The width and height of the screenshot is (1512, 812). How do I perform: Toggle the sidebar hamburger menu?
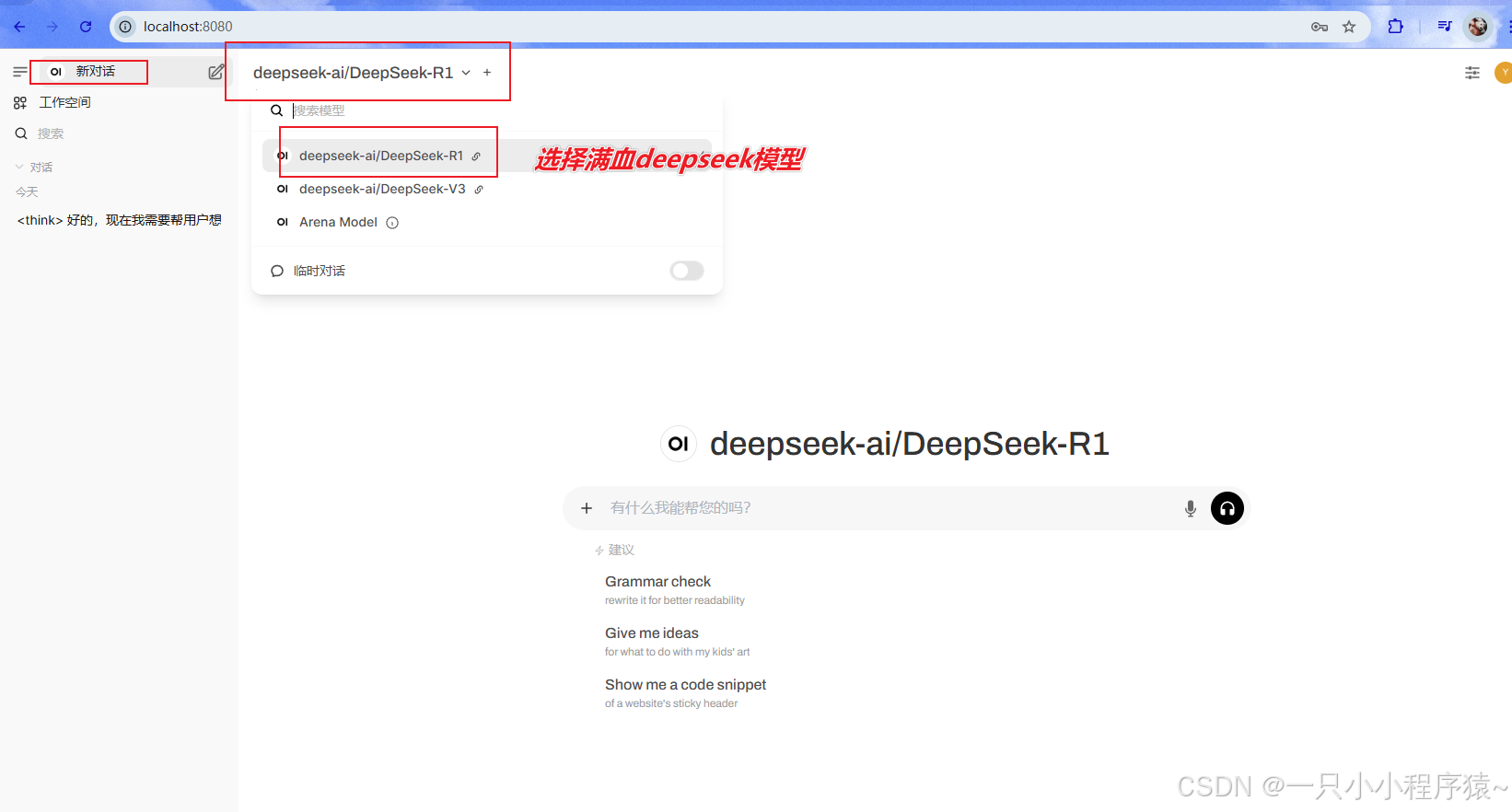tap(20, 72)
